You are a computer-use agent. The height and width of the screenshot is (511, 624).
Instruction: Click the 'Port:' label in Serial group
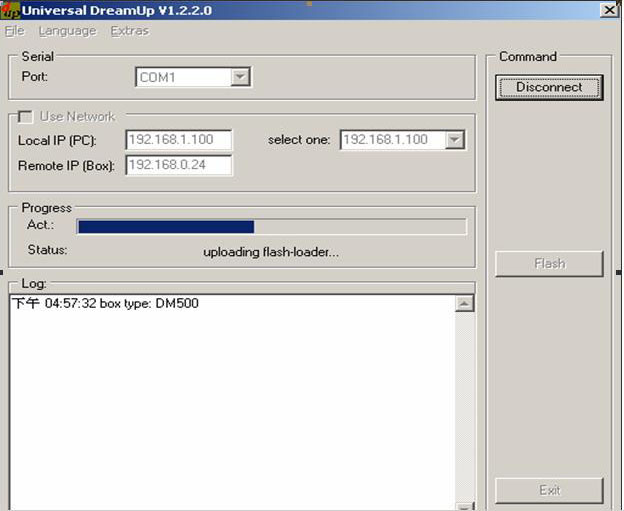pos(35,76)
